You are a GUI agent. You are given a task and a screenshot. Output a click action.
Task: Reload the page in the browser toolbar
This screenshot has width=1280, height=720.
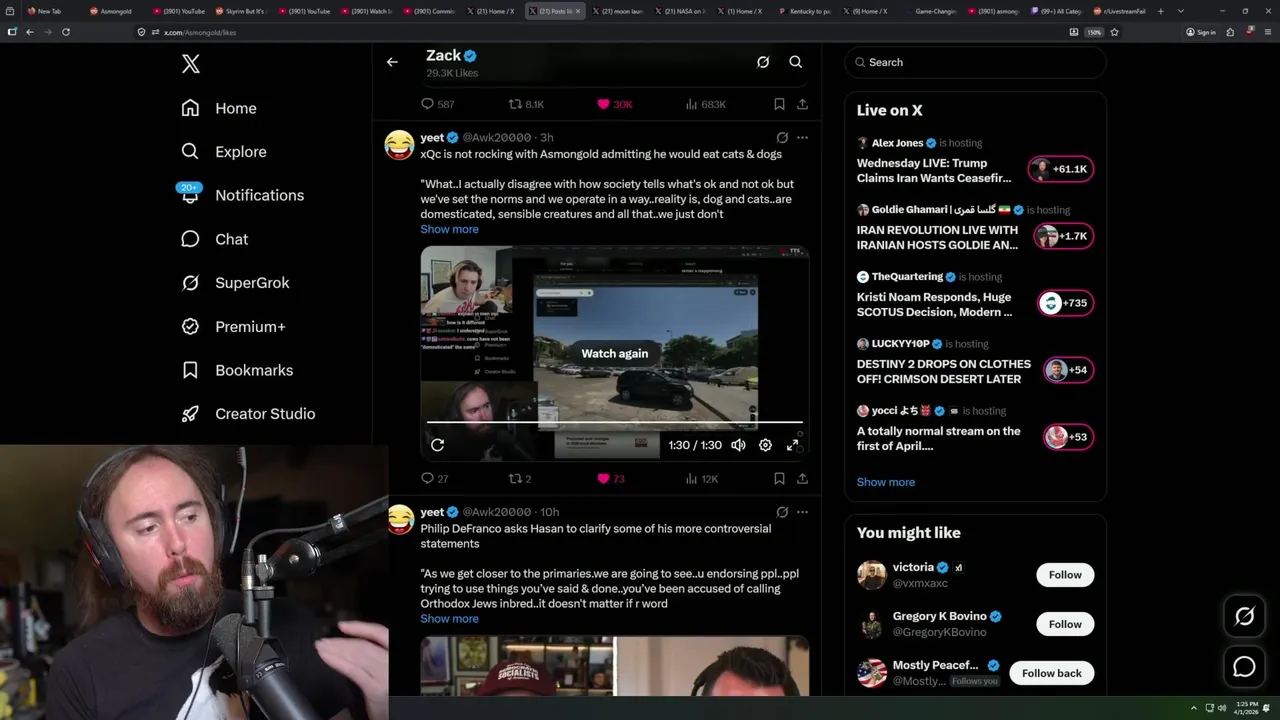coord(66,32)
